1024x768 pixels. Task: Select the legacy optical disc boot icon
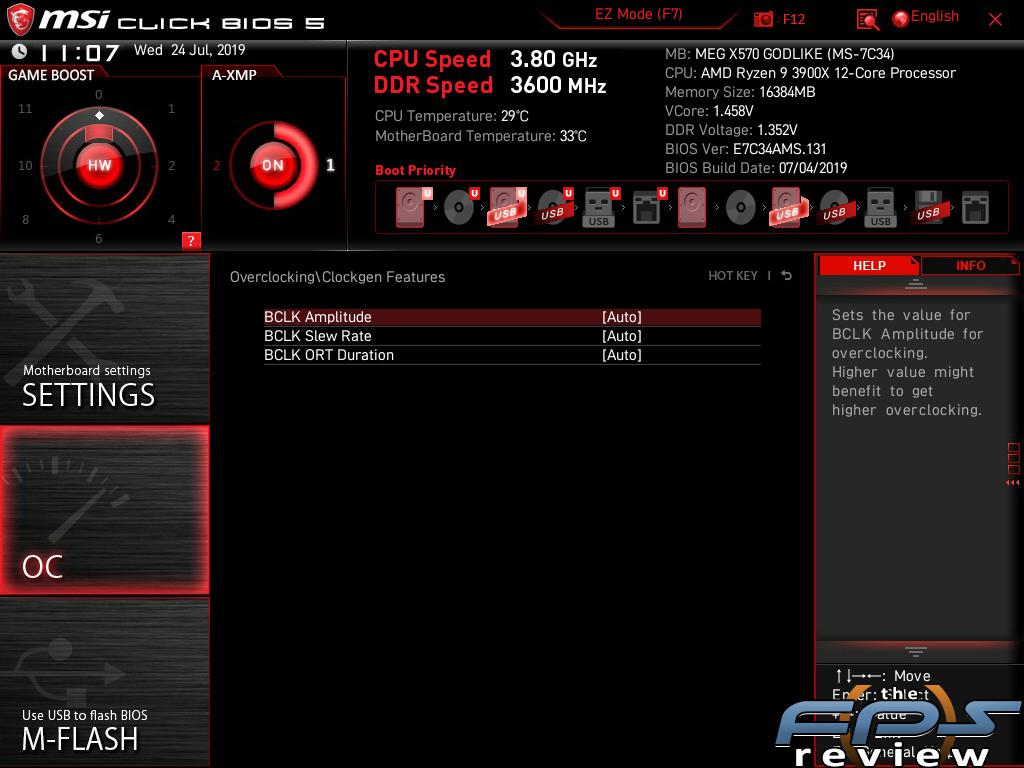pos(741,208)
